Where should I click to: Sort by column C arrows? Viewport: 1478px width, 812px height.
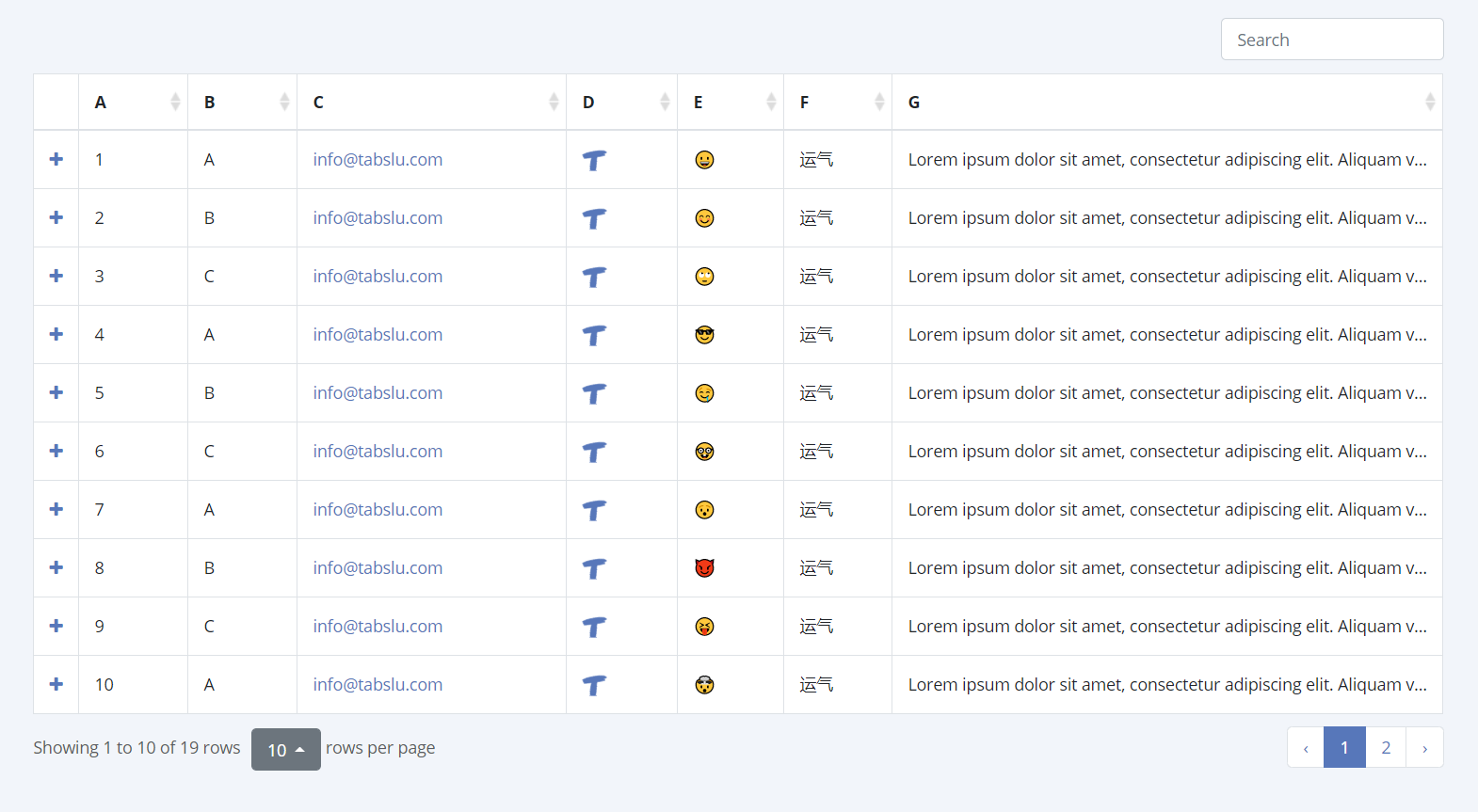click(x=554, y=102)
